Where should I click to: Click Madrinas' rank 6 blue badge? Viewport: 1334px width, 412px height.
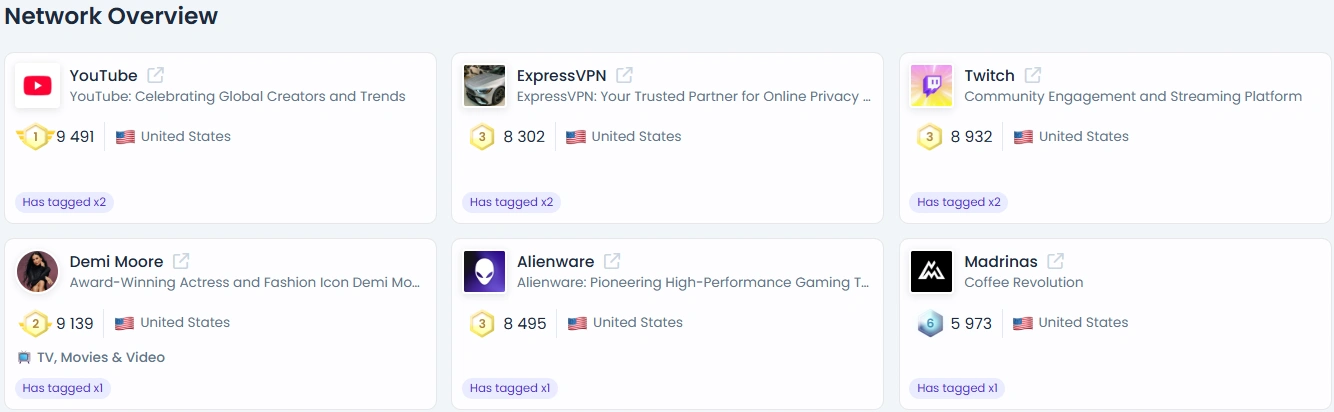coord(930,323)
